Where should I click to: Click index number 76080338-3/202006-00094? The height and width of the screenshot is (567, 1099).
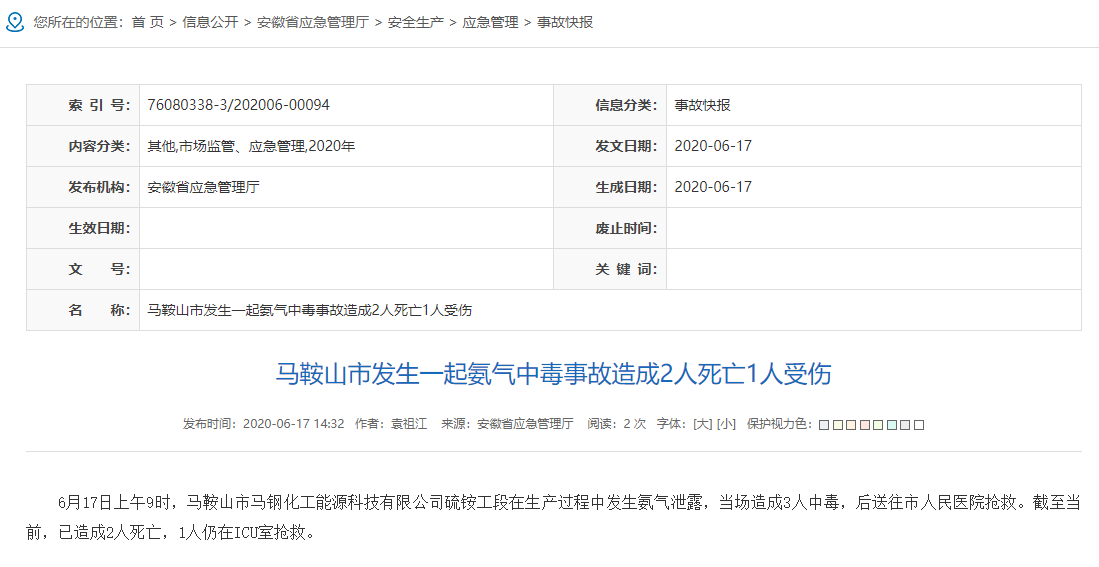click(238, 105)
